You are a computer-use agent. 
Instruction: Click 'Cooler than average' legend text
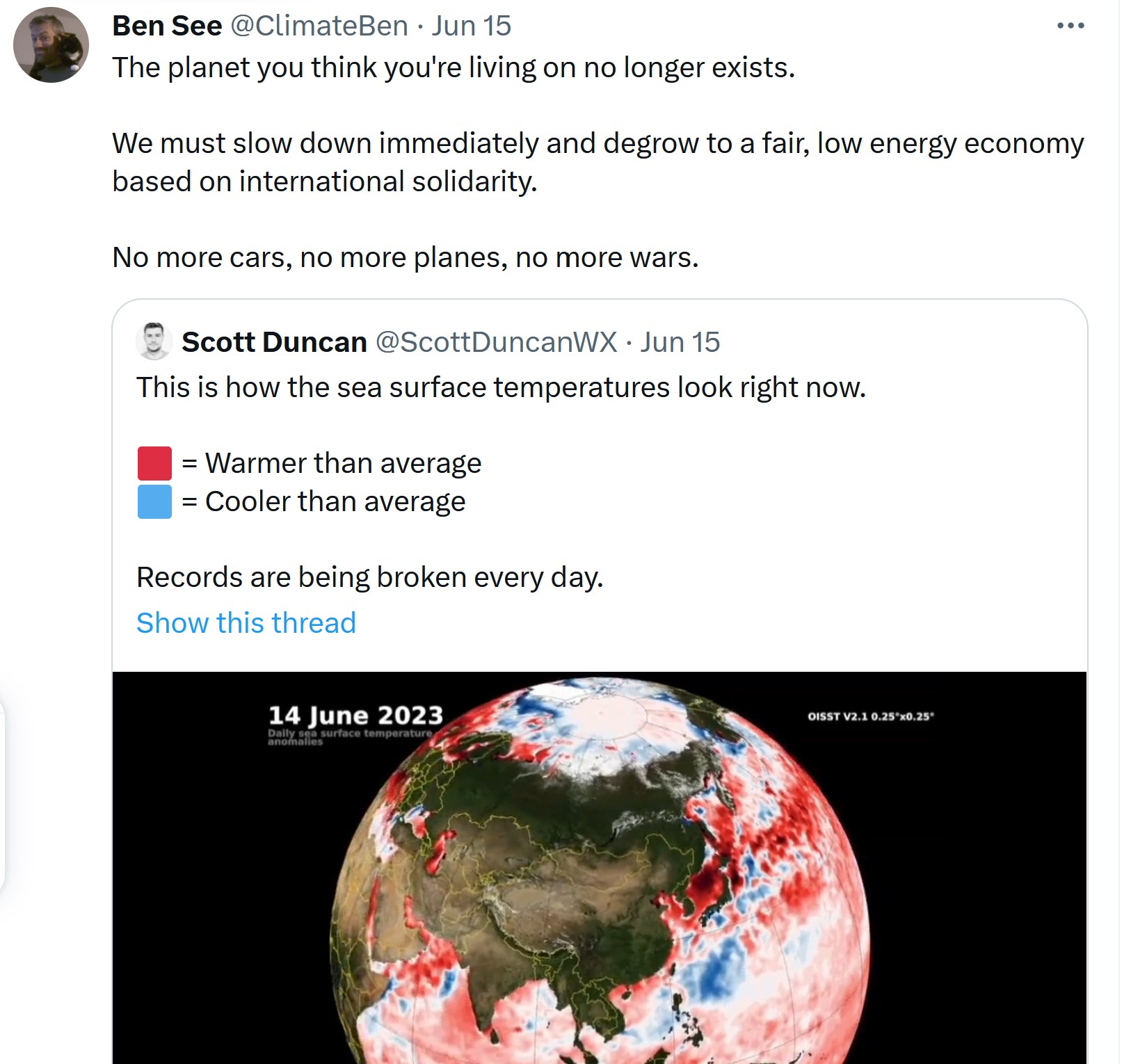coord(335,501)
